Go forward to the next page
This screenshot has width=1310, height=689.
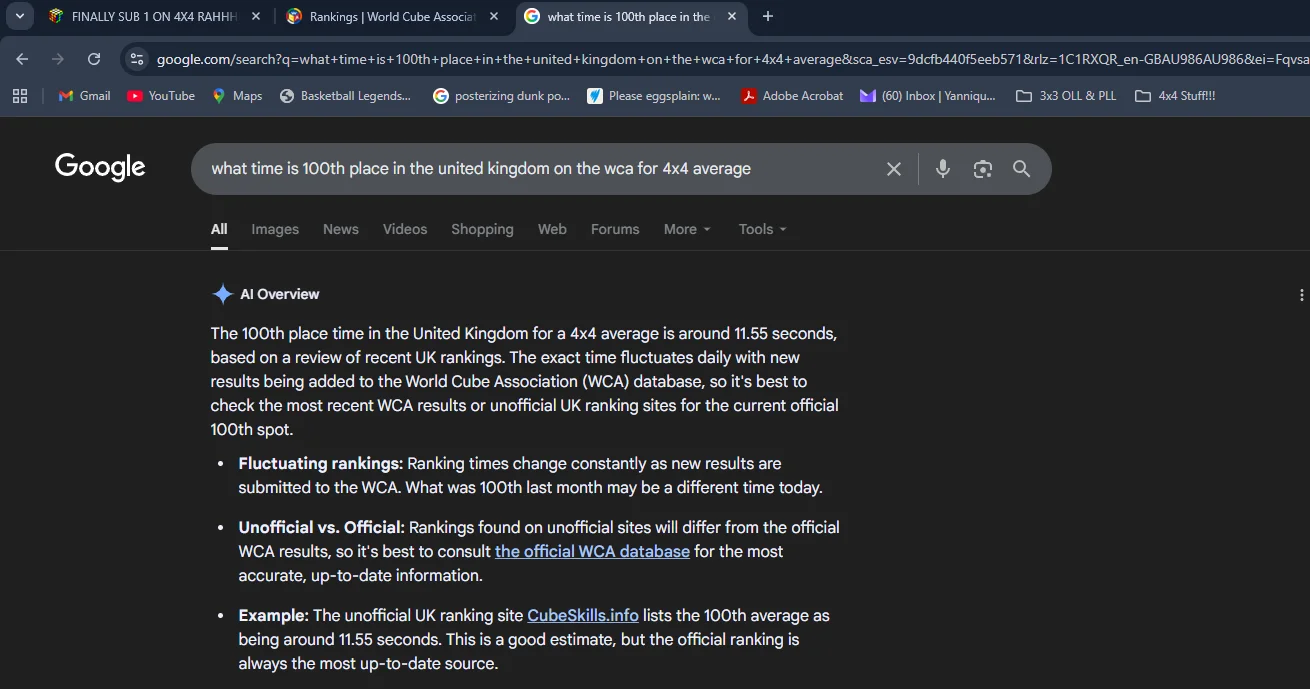tap(58, 59)
